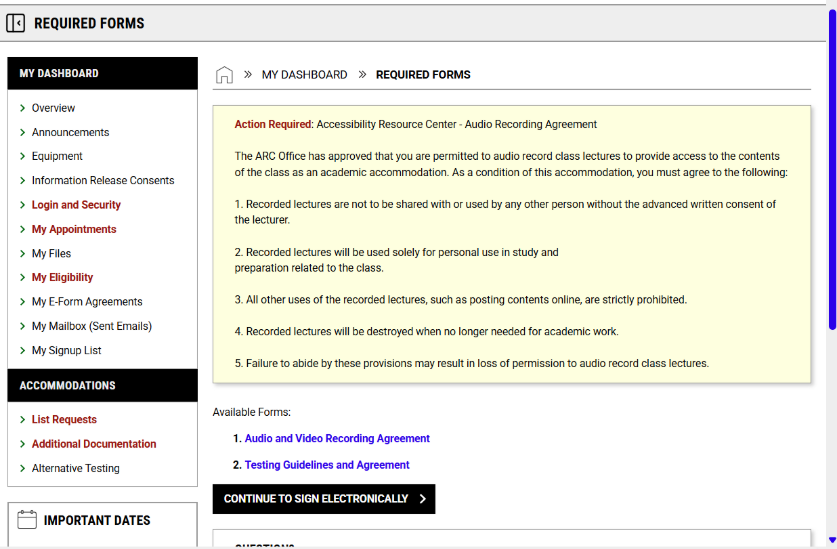The height and width of the screenshot is (549, 837).
Task: Open the Equipment page
Action: 57,156
